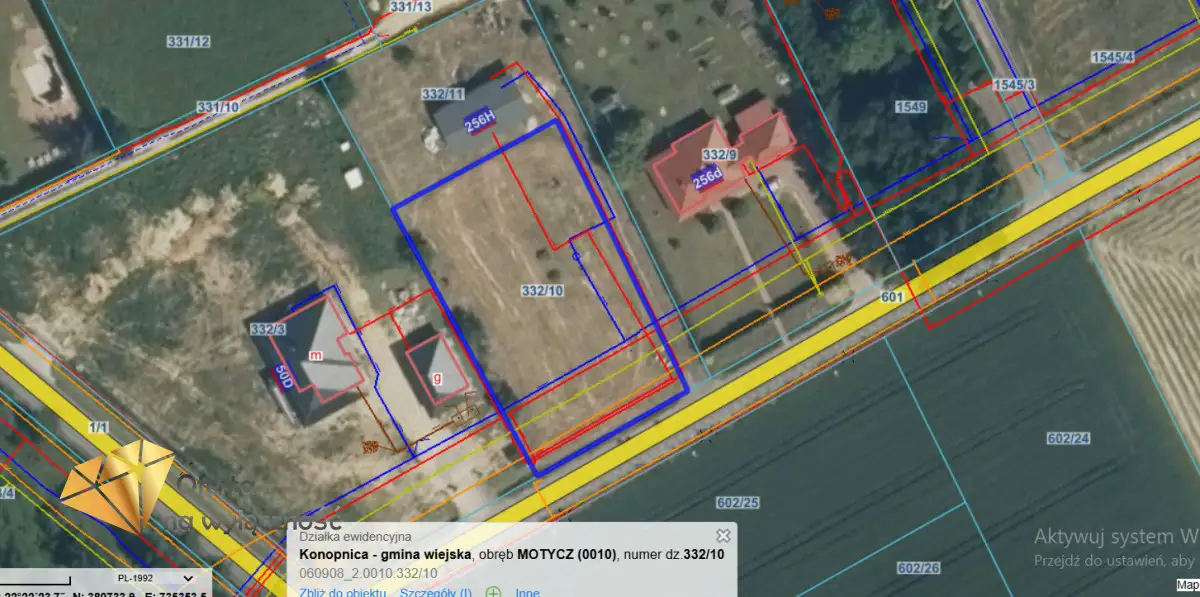Select parcel label 1549
This screenshot has height=597, width=1200.
pyautogui.click(x=911, y=106)
